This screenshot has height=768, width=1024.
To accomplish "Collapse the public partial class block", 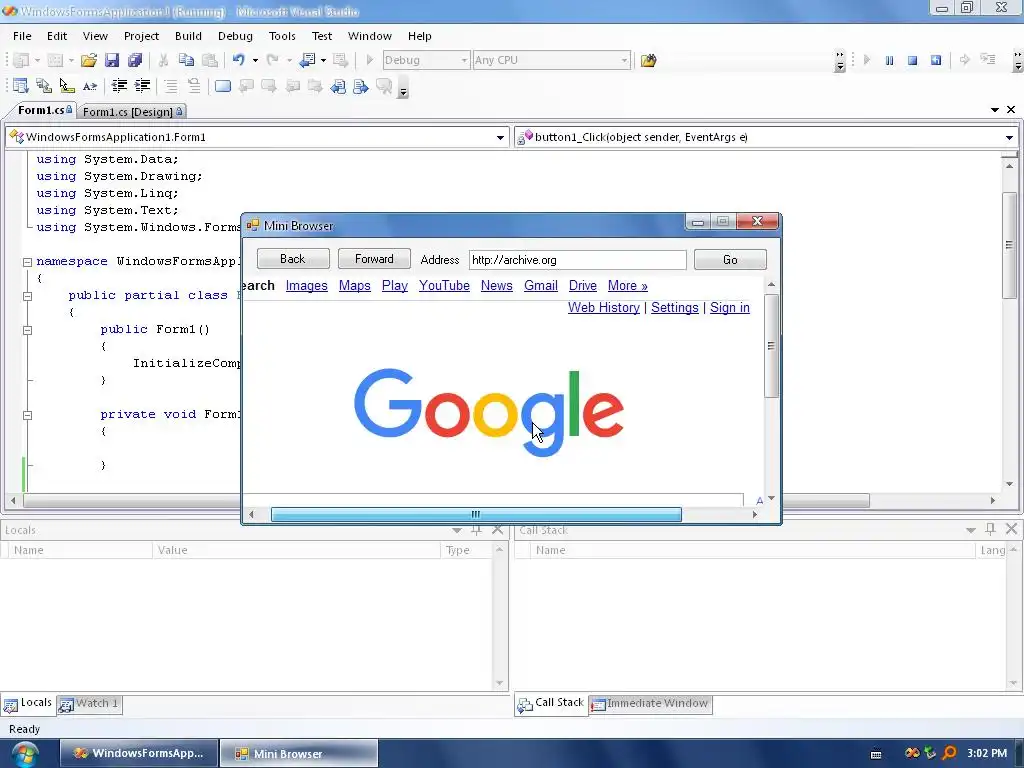I will tap(27, 296).
